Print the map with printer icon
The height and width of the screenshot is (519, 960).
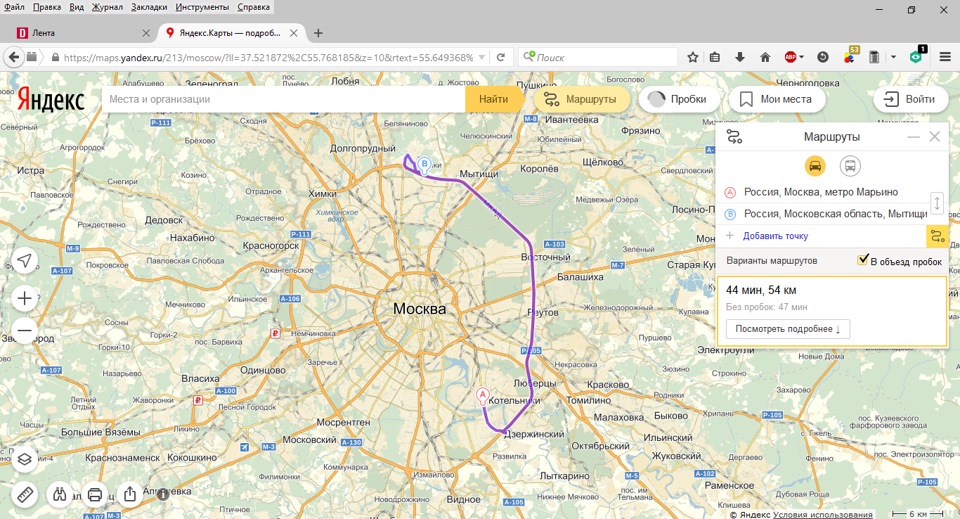pyautogui.click(x=94, y=494)
